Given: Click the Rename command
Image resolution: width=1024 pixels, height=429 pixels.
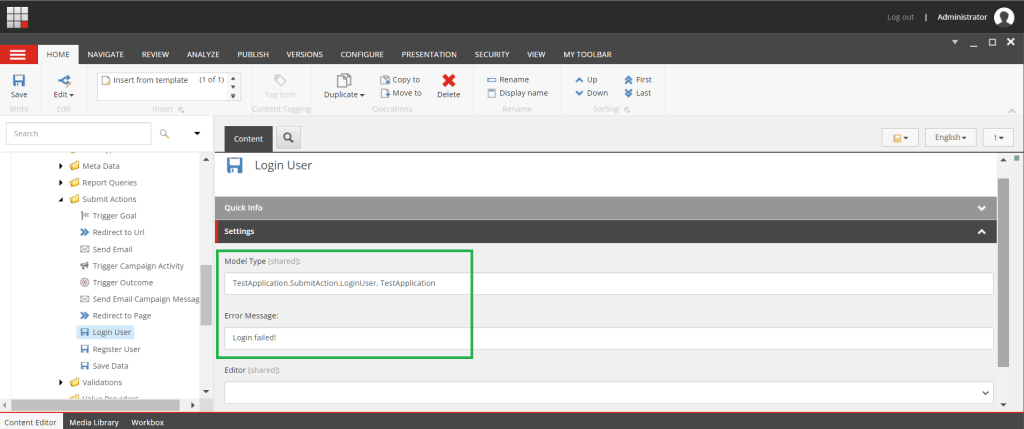Looking at the screenshot, I should [x=511, y=79].
